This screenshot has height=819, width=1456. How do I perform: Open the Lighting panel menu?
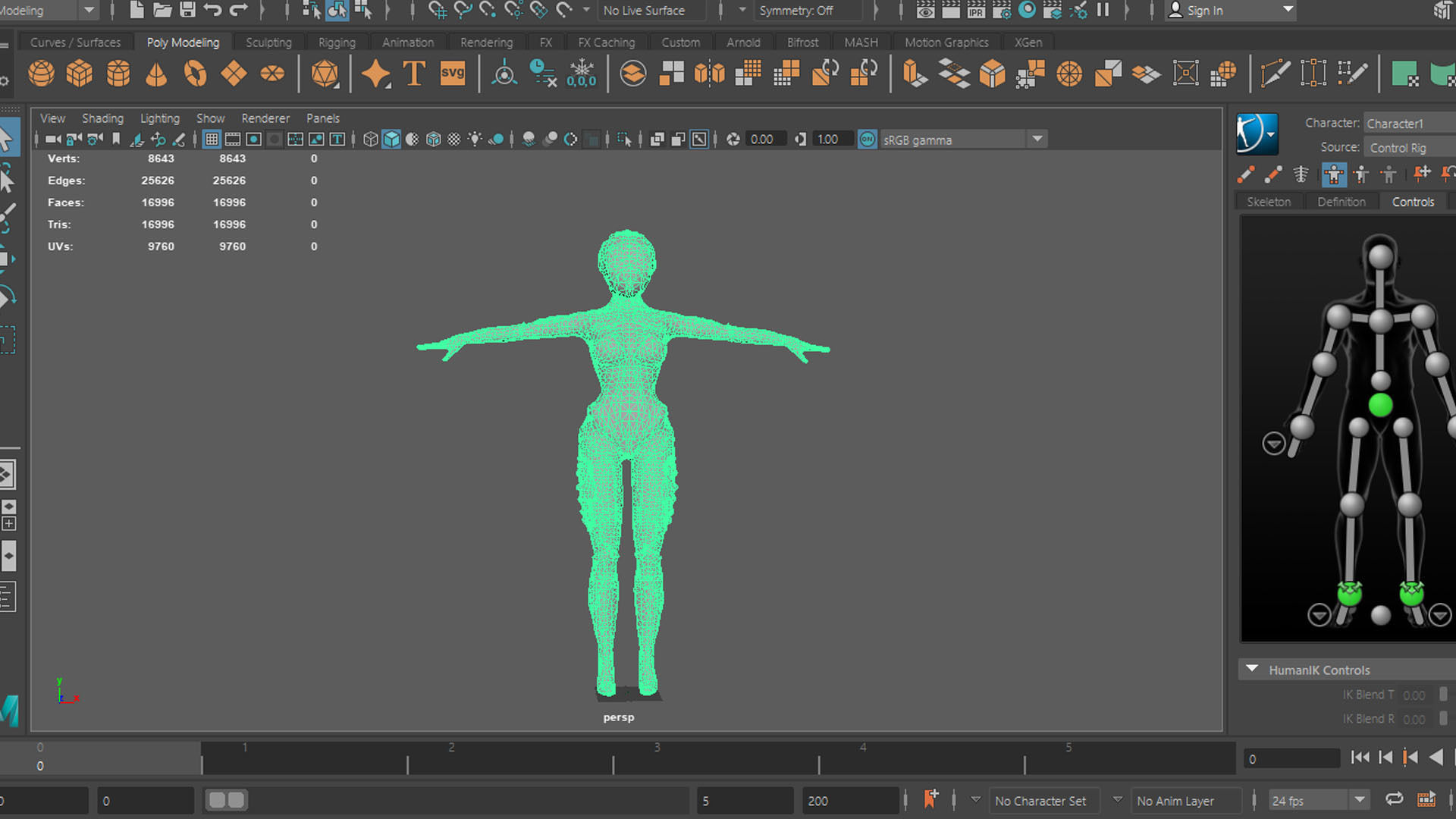[160, 118]
